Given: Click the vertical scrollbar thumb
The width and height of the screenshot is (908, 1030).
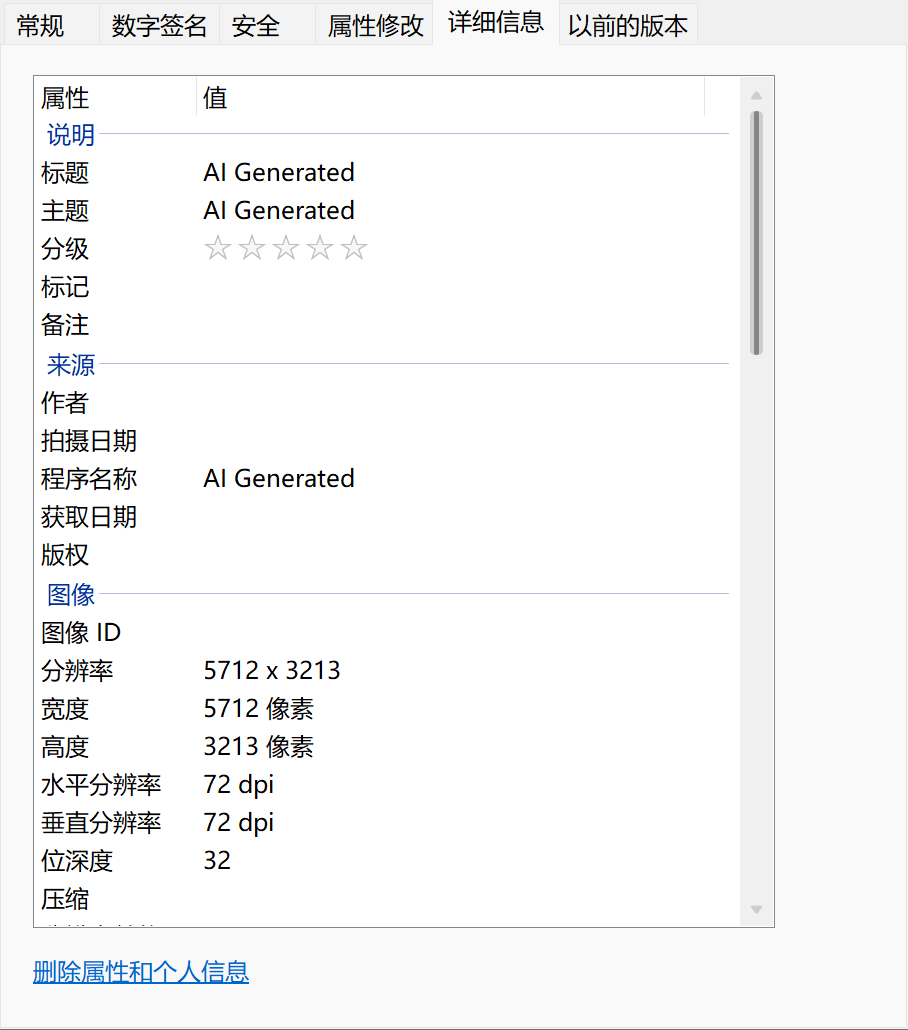Looking at the screenshot, I should (x=756, y=232).
